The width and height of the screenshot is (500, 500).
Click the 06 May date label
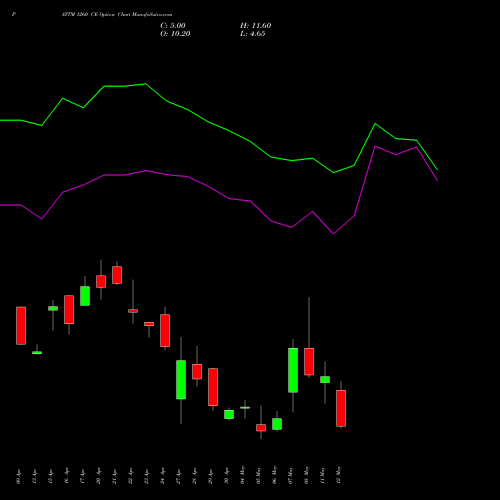pos(274,475)
